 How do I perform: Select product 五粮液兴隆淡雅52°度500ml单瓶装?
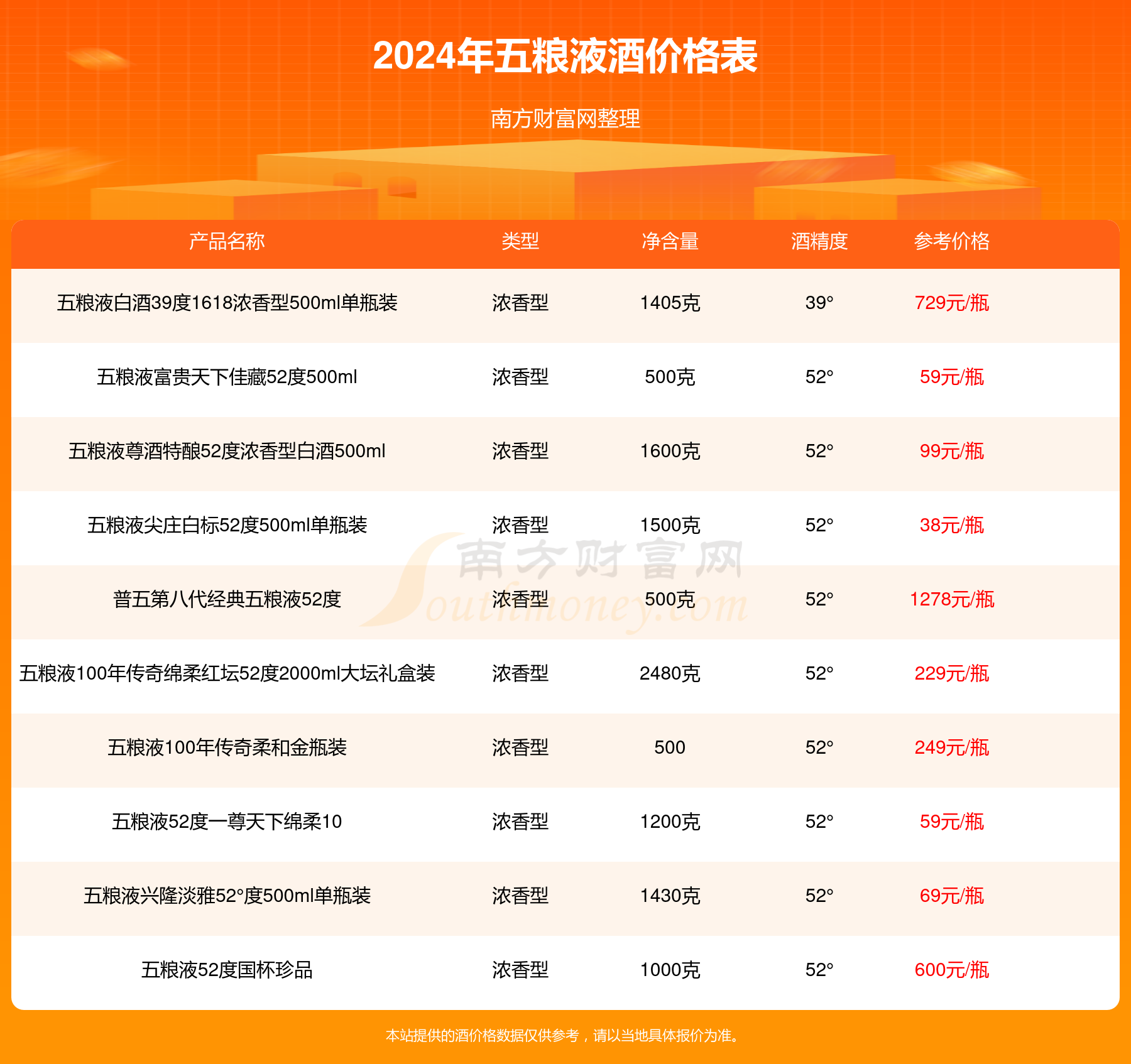coord(227,896)
